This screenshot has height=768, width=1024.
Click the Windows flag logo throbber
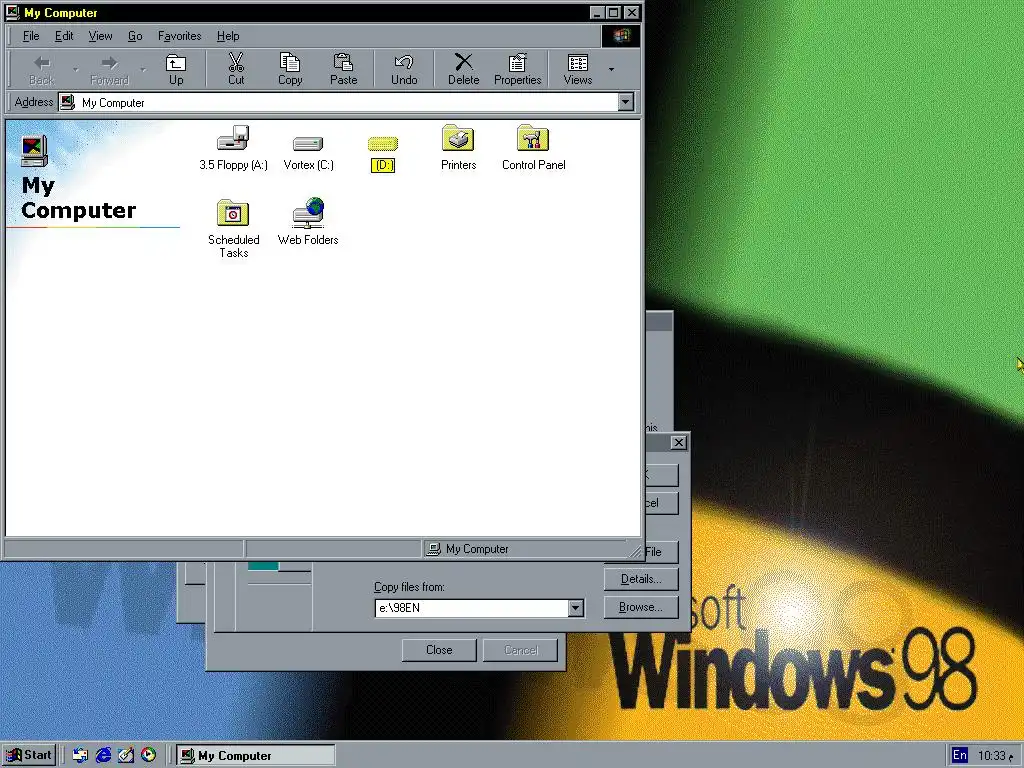coord(620,36)
